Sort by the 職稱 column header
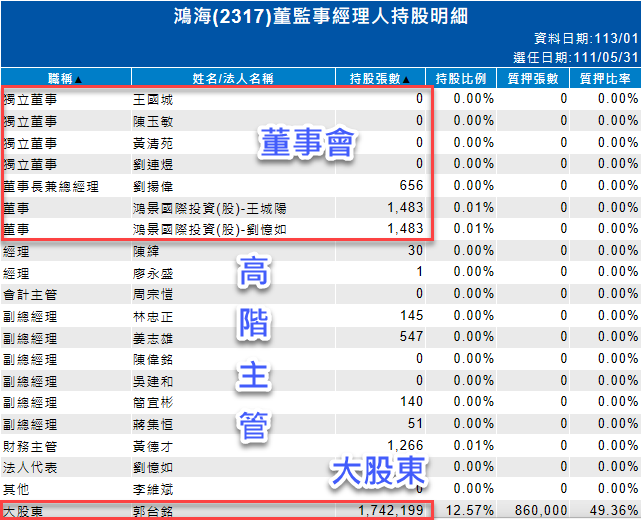The height and width of the screenshot is (520, 641). pos(65,78)
